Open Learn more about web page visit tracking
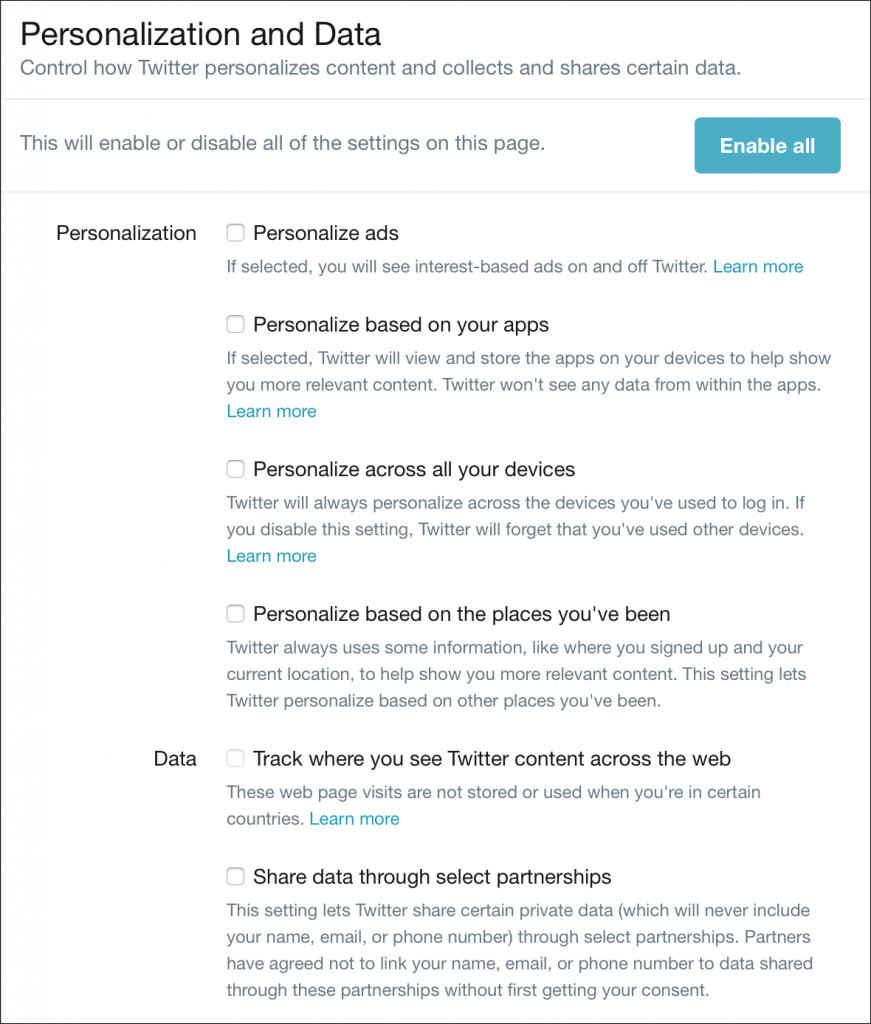871x1024 pixels. (x=354, y=818)
